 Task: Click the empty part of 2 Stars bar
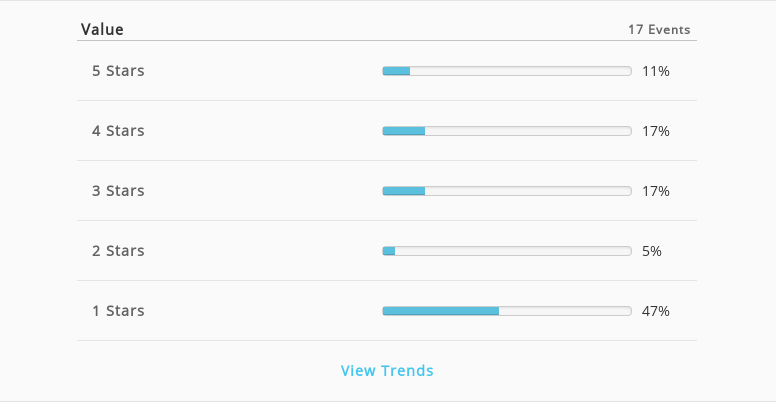point(513,251)
